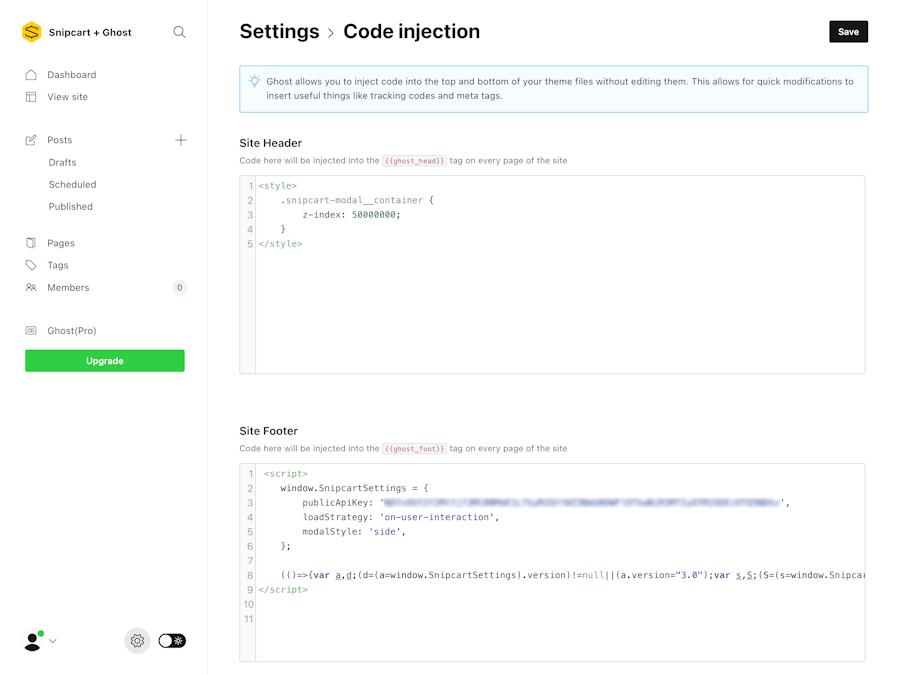Viewport: 900px width, 675px height.
Task: Click the Members people icon
Action: pyautogui.click(x=31, y=288)
